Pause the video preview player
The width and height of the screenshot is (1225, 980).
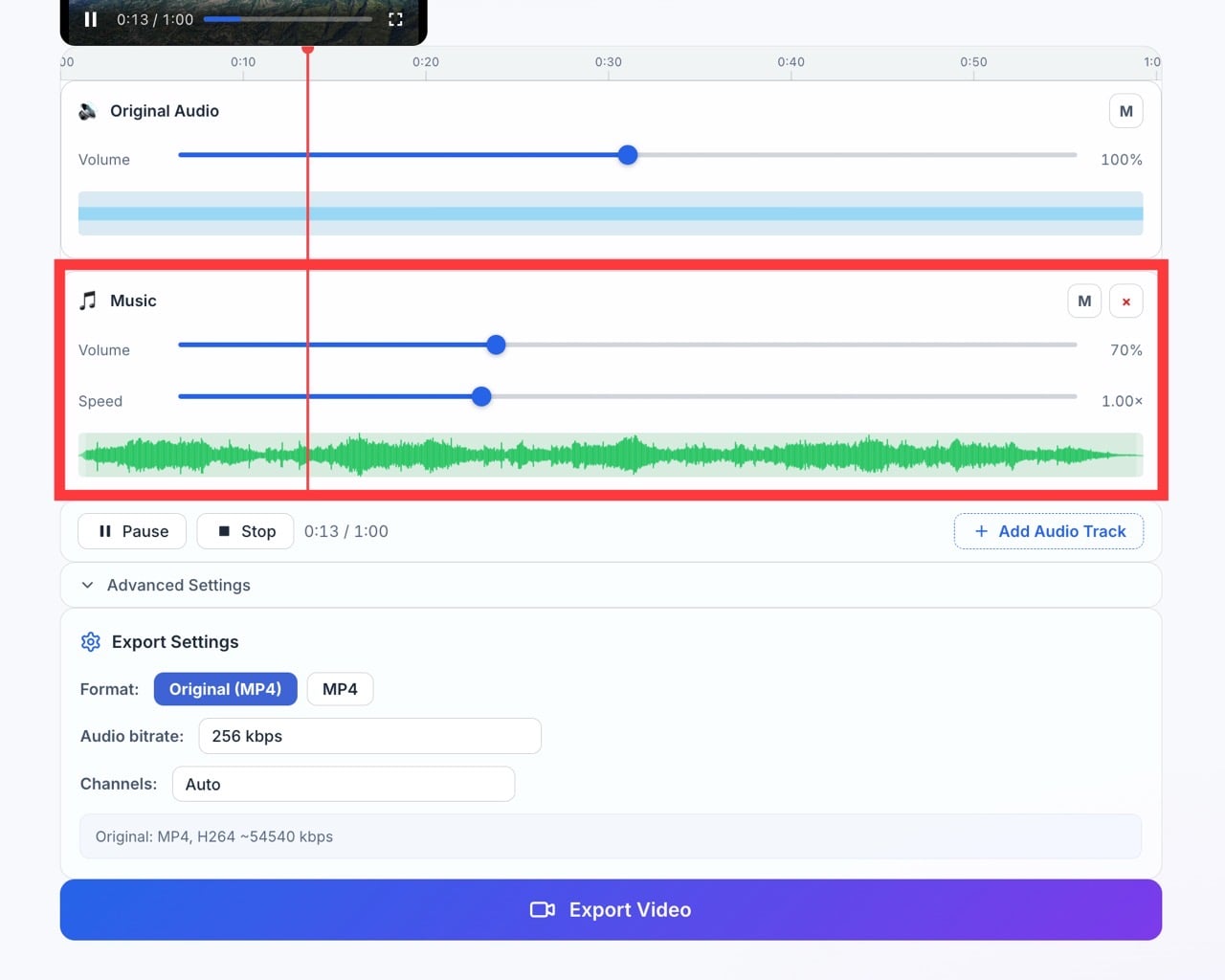[x=91, y=19]
